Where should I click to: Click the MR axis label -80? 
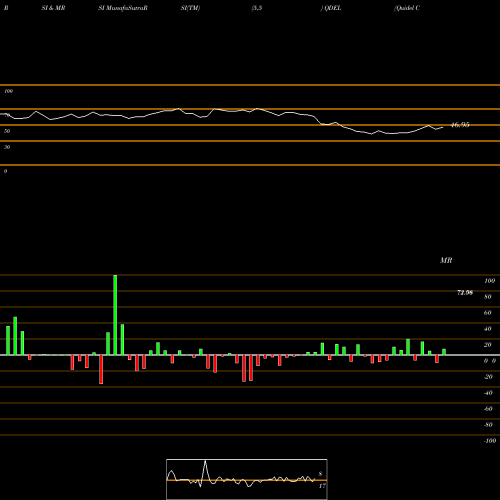click(x=488, y=425)
